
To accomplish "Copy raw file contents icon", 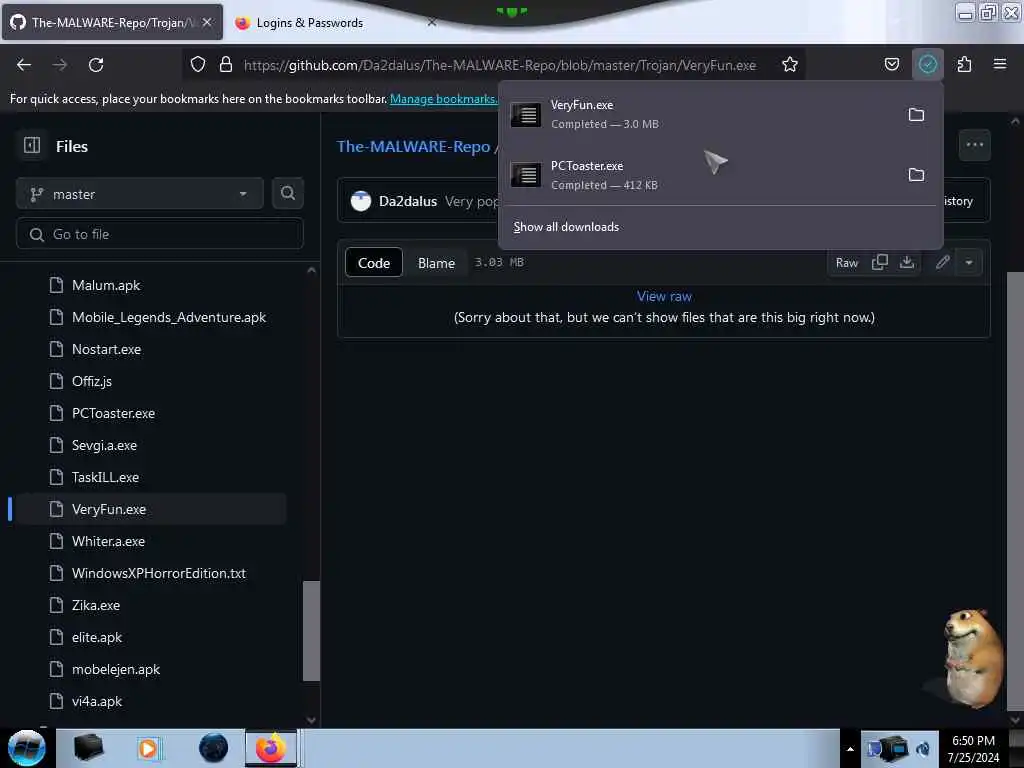I will pyautogui.click(x=880, y=263).
